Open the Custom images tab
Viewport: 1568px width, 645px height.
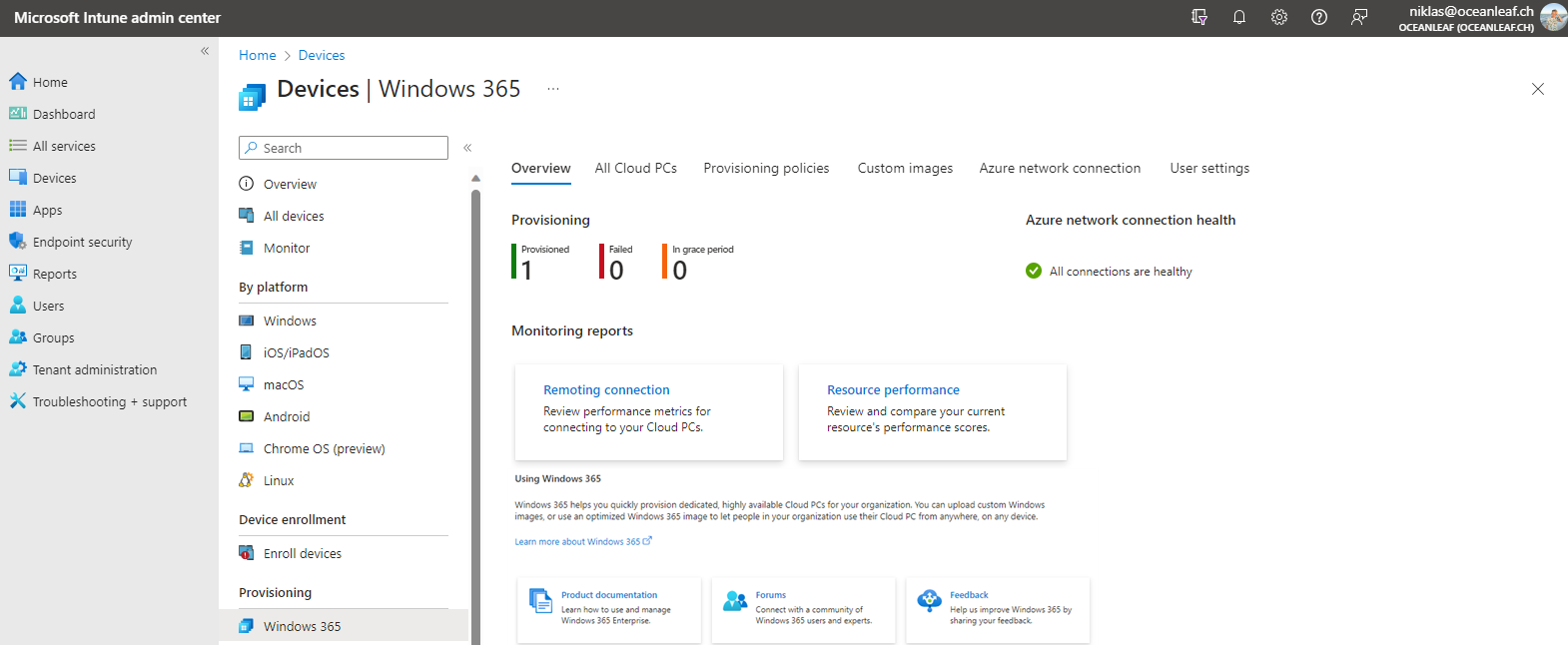905,168
